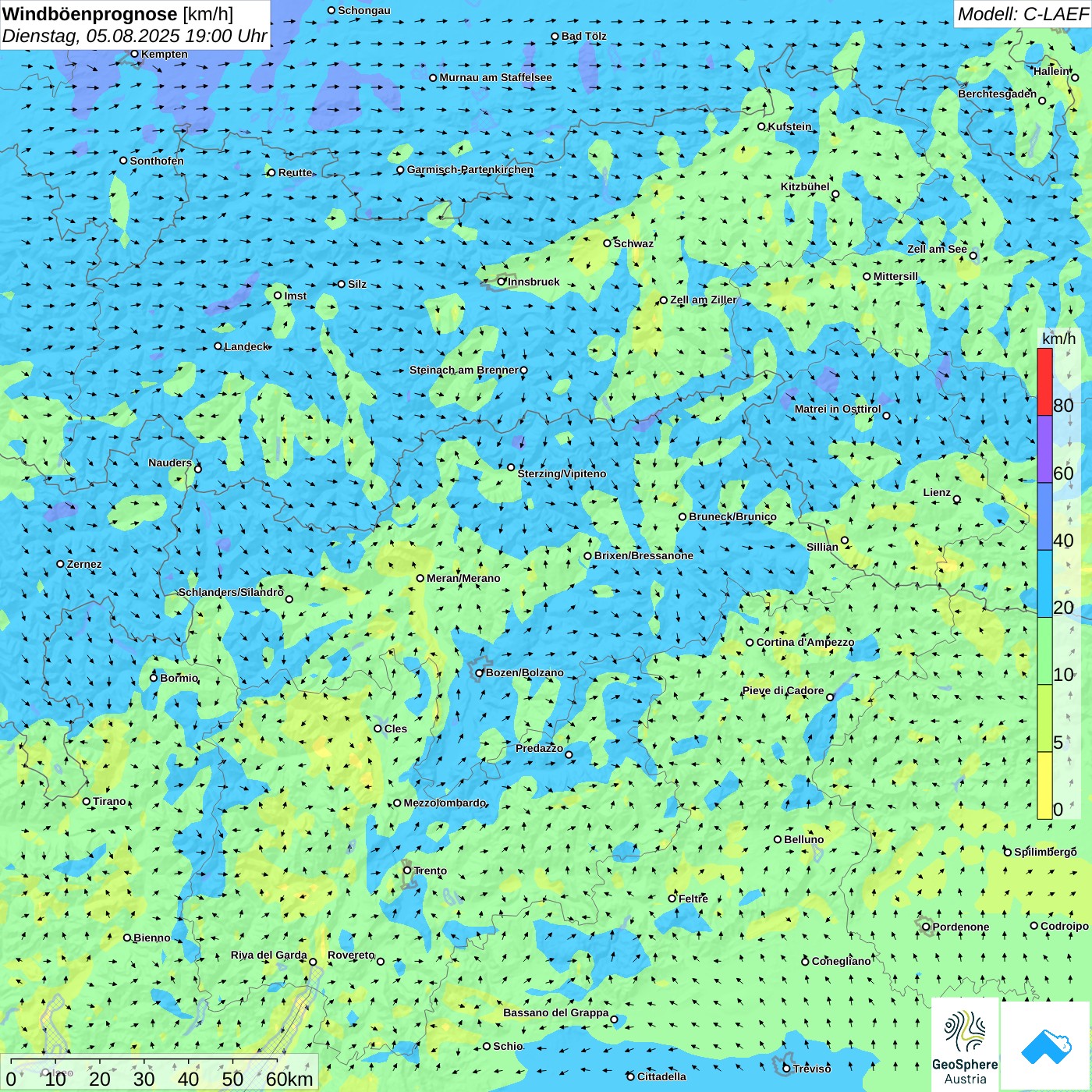Select the Bad Tölz label
This screenshot has height=1092, width=1092.
point(584,36)
